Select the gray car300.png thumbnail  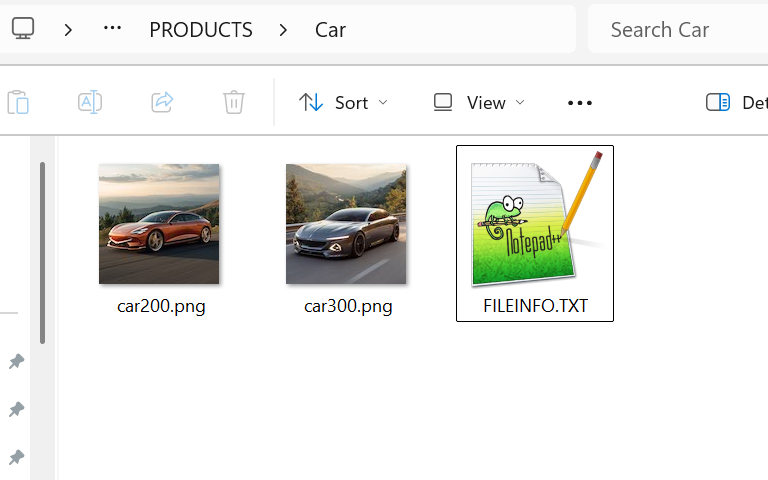pos(347,224)
